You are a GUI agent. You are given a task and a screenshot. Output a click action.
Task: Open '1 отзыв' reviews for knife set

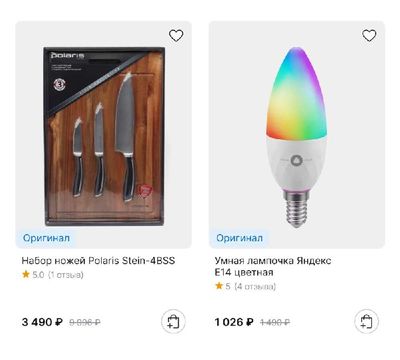pyautogui.click(x=66, y=275)
